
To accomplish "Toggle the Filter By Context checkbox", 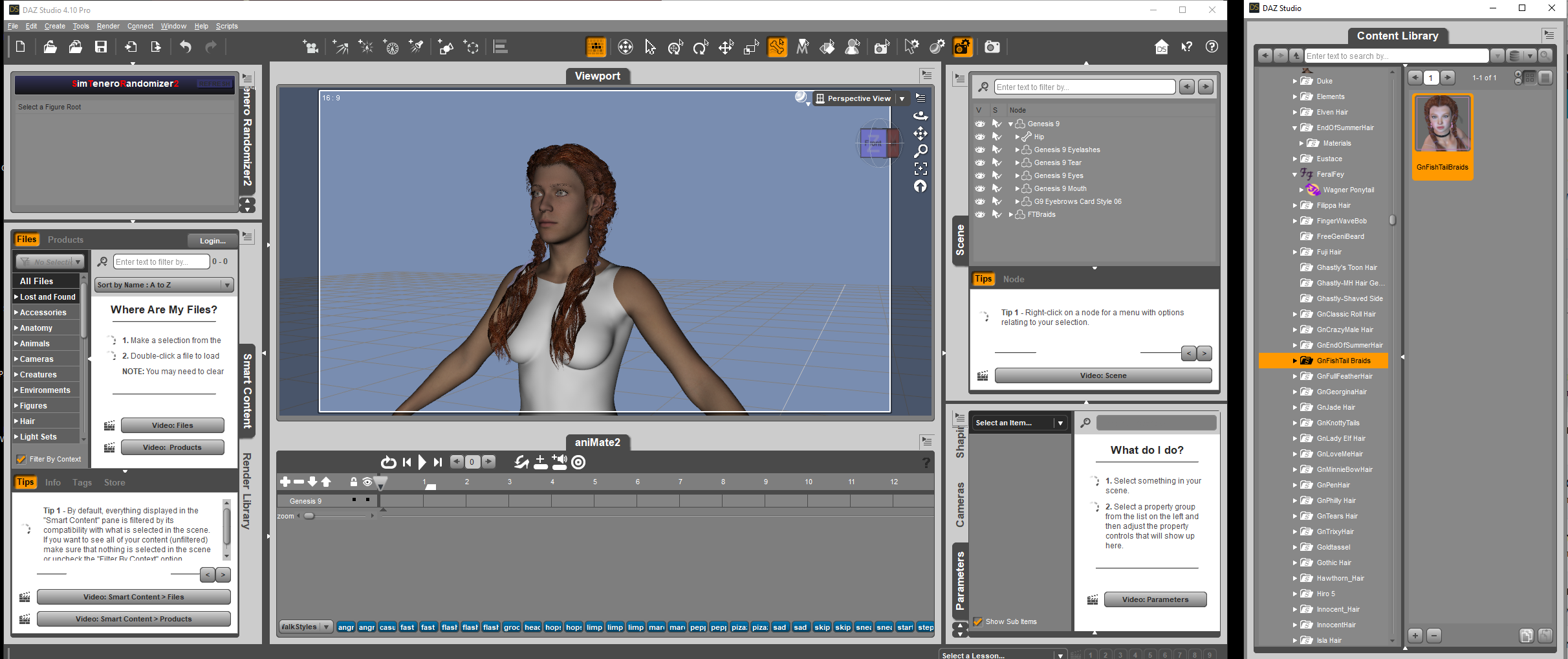I will pos(21,459).
